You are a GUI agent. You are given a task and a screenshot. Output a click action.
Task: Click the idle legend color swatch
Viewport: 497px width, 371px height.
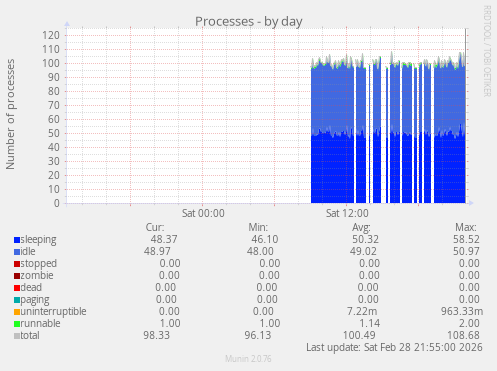click(17, 252)
